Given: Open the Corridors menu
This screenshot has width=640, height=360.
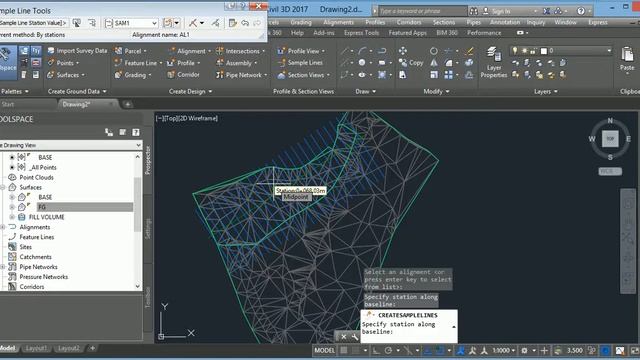Looking at the screenshot, I should coord(409,22).
